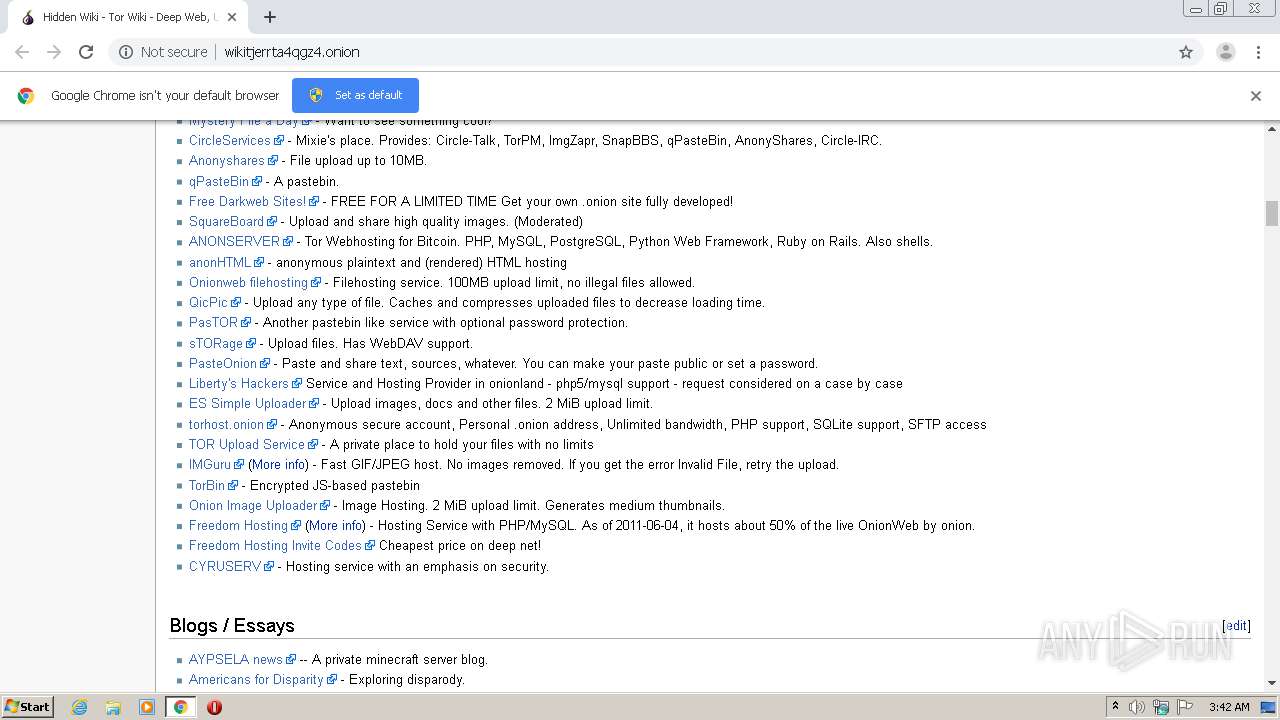The height and width of the screenshot is (720, 1280).
Task: Open the Liberty's Hackers link
Action: [x=238, y=384]
